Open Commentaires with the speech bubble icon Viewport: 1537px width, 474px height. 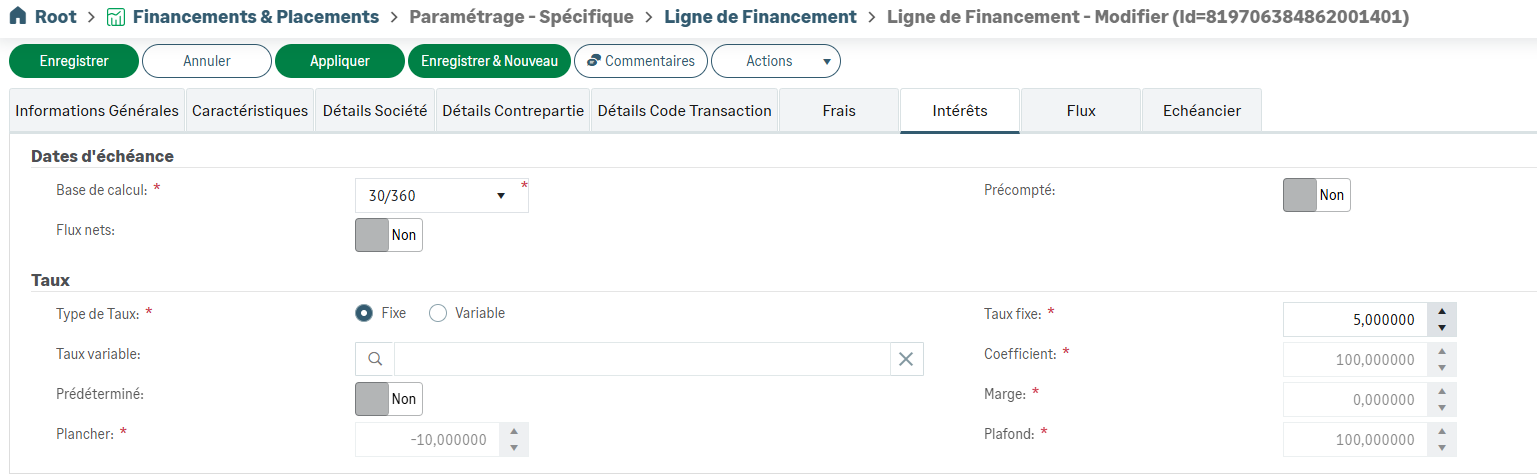[x=594, y=61]
